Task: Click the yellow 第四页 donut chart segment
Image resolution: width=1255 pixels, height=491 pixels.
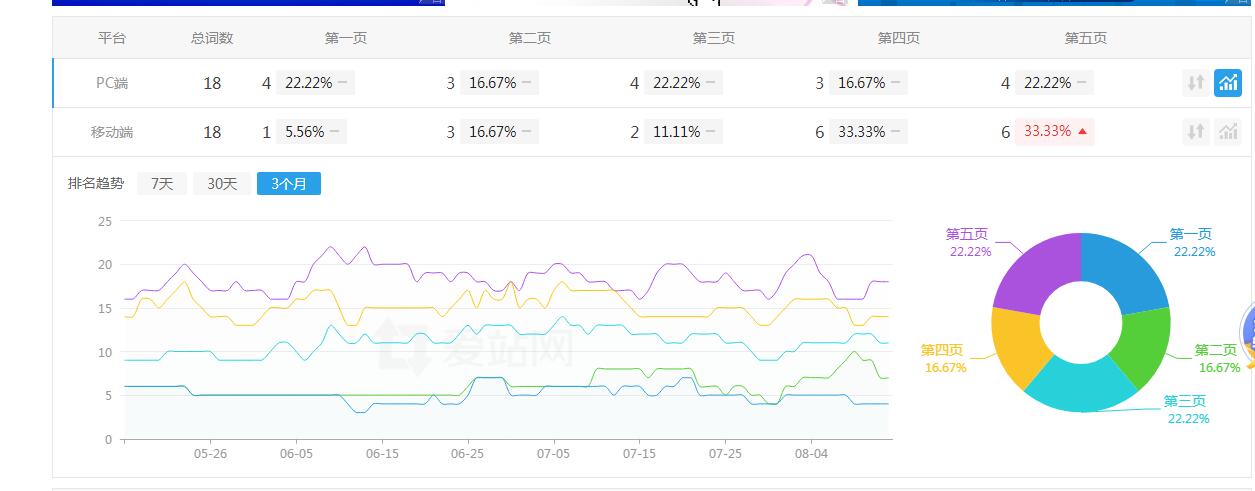Action: [1016, 346]
